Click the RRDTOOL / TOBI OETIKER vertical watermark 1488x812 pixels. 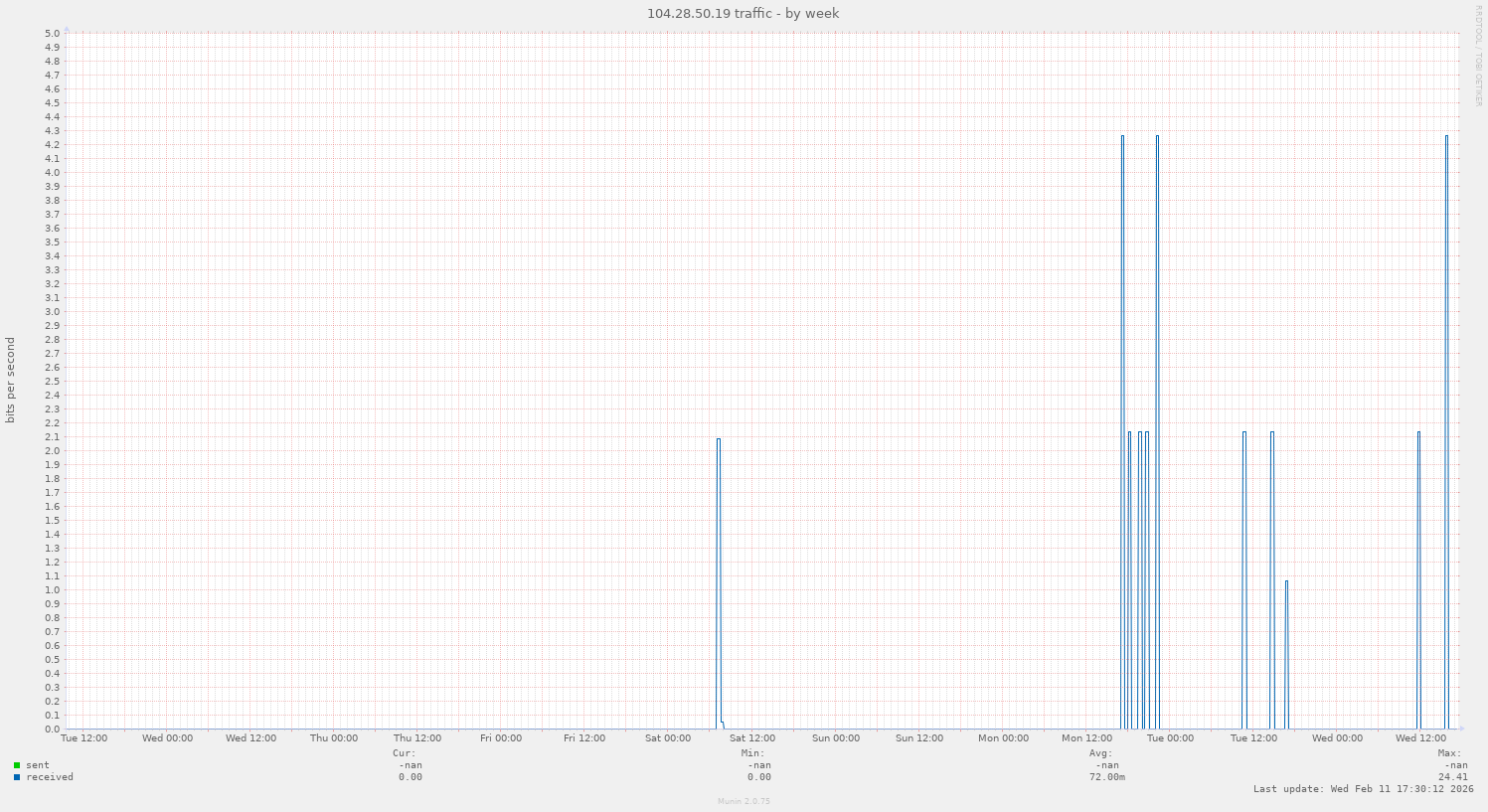click(x=1479, y=55)
